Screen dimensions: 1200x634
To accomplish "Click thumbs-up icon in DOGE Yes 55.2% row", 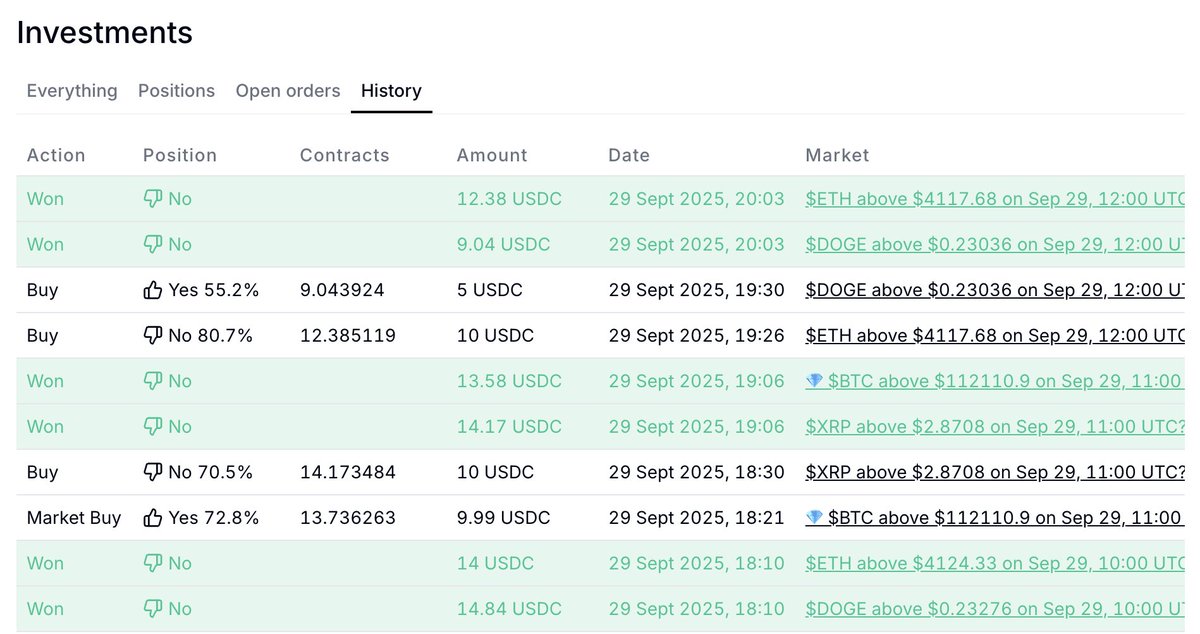I will click(153, 290).
